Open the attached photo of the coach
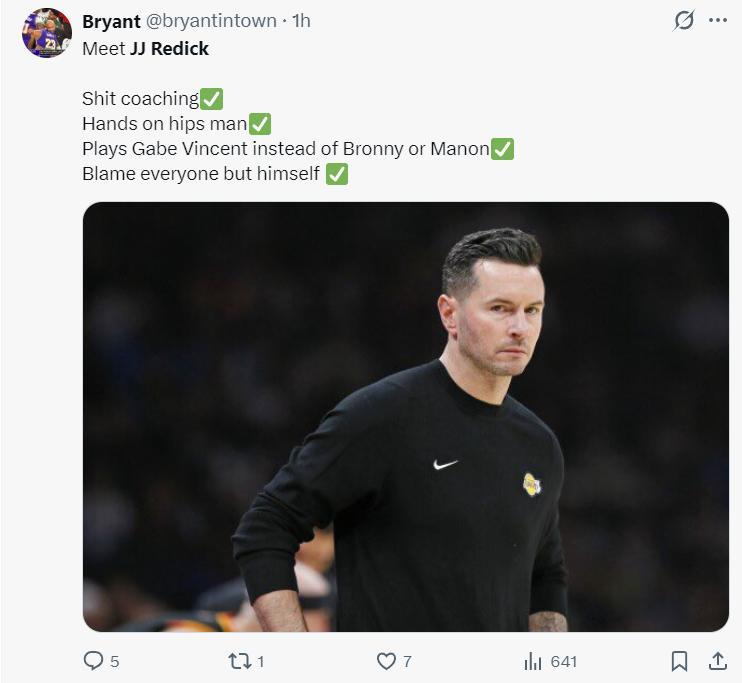This screenshot has width=742, height=683. tap(405, 416)
